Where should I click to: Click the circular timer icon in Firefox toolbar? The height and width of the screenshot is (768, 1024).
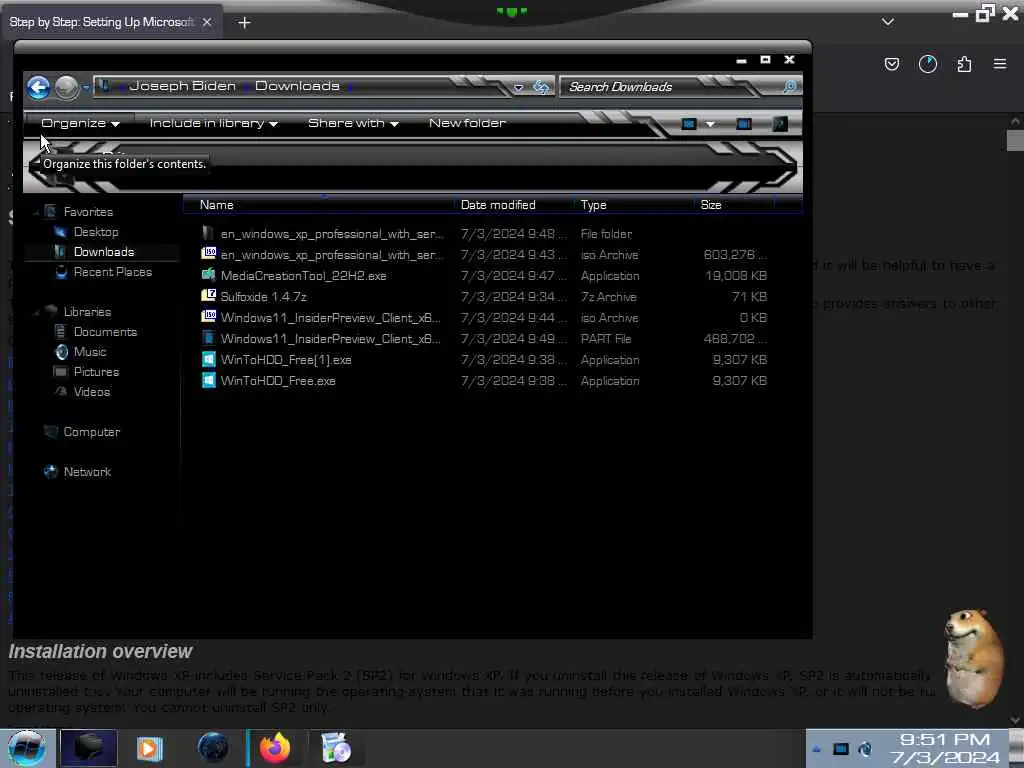point(927,64)
